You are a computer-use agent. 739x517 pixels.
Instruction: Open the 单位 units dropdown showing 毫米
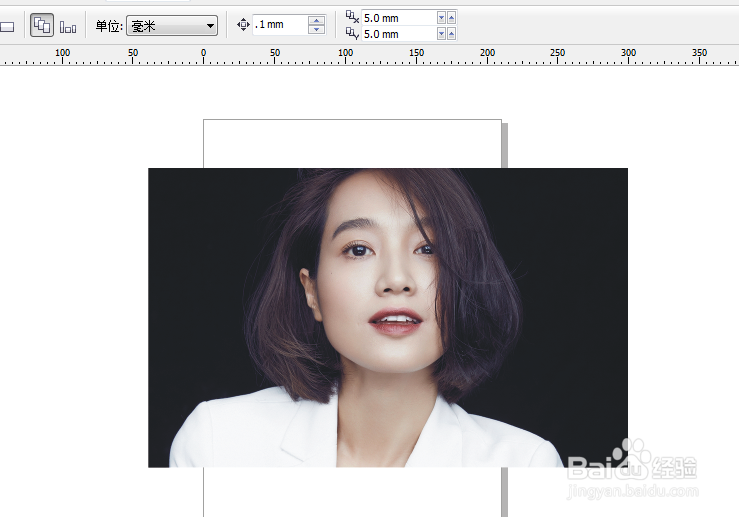tap(172, 25)
